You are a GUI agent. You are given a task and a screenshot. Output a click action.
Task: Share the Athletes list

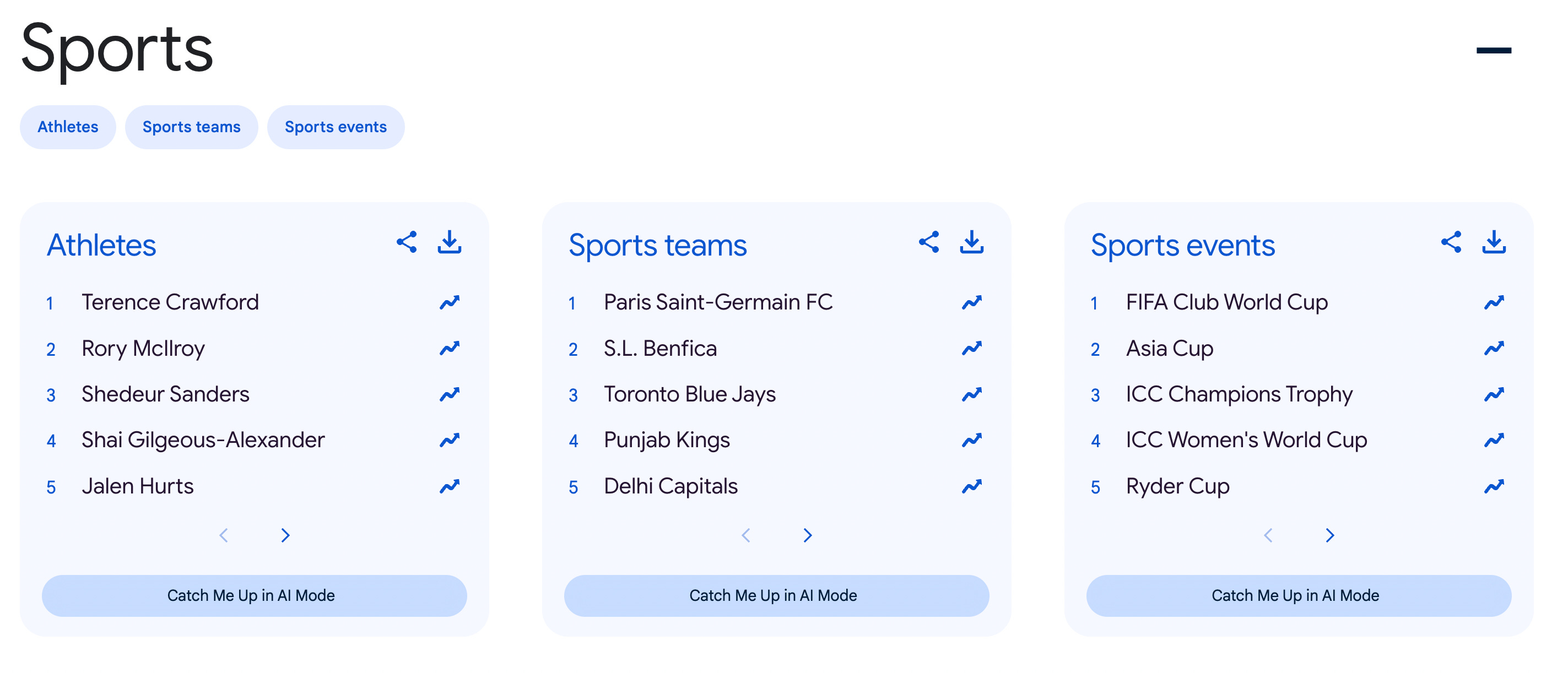pos(407,242)
